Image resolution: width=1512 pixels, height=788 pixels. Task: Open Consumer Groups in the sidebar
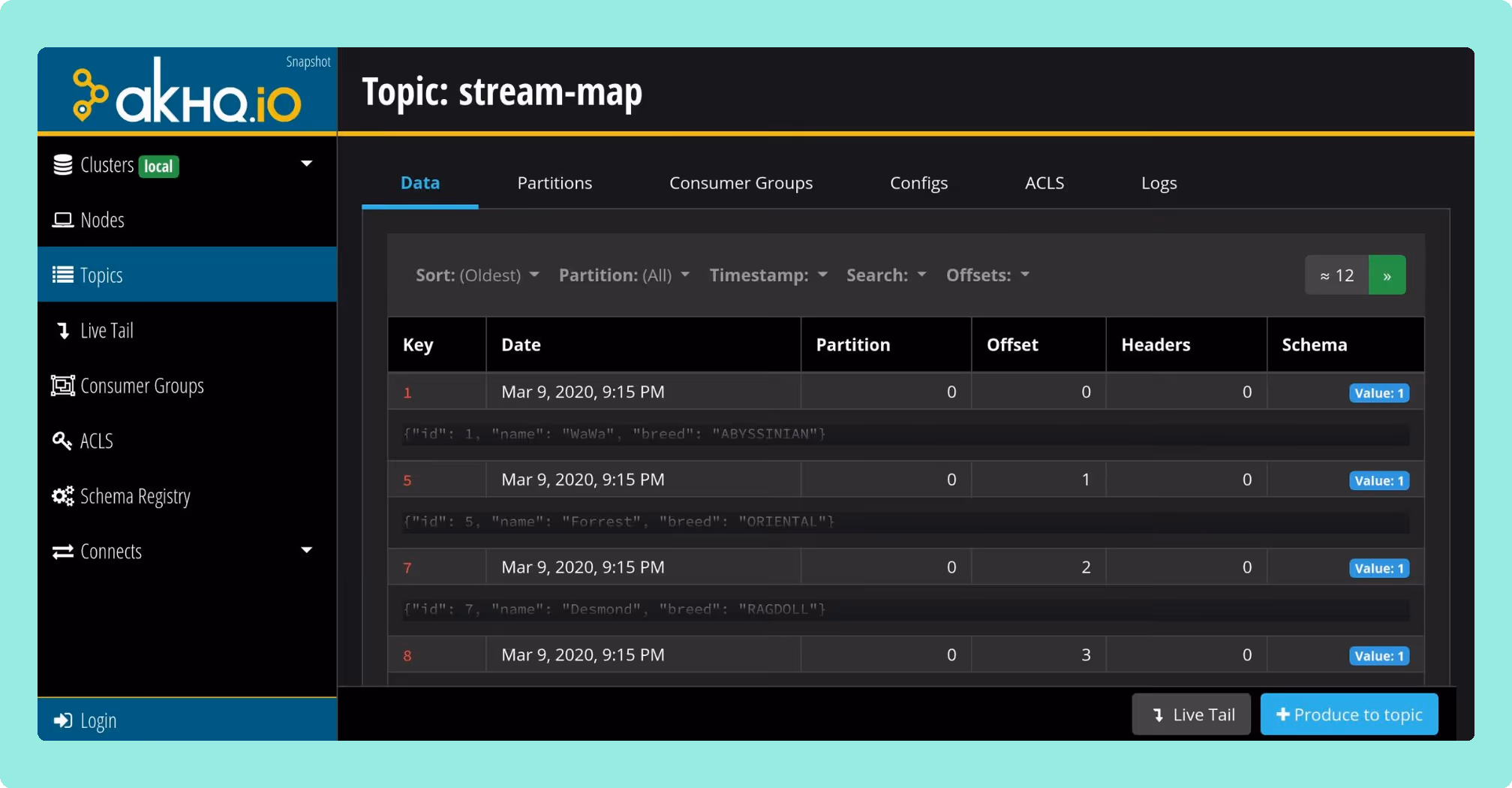pyautogui.click(x=187, y=385)
